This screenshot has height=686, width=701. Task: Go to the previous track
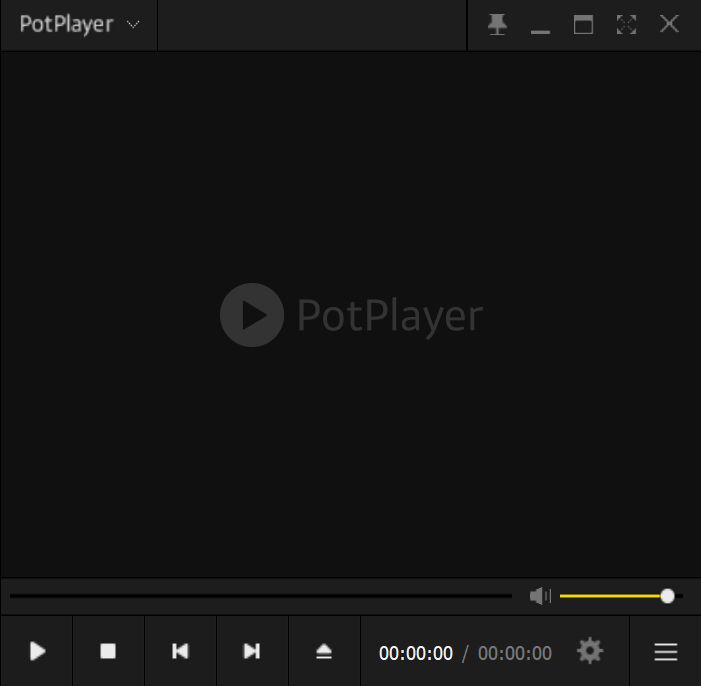pos(180,651)
